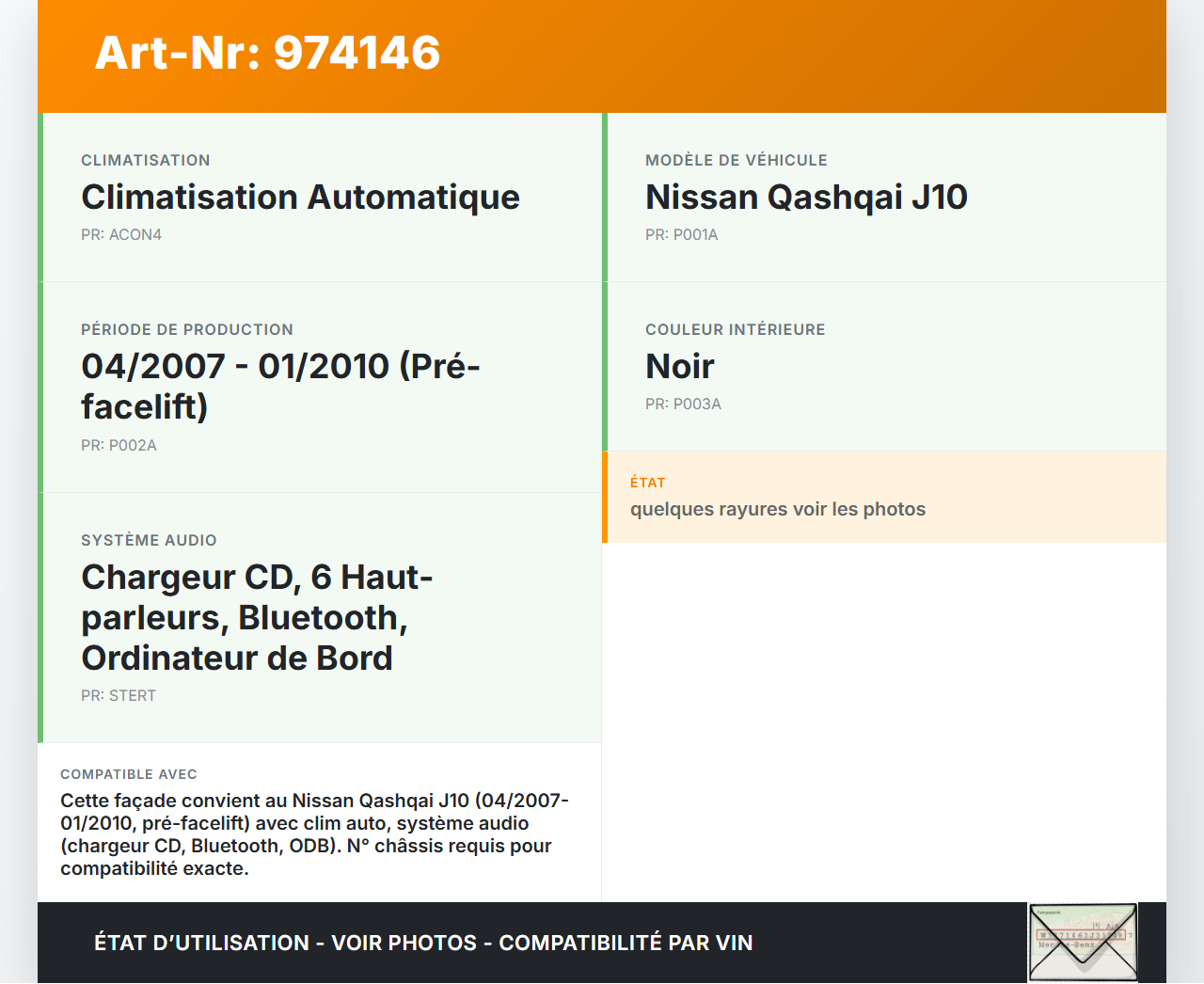Click the PÉRIODE DE PRODUCTION label
The image size is (1204, 984).
point(187,329)
